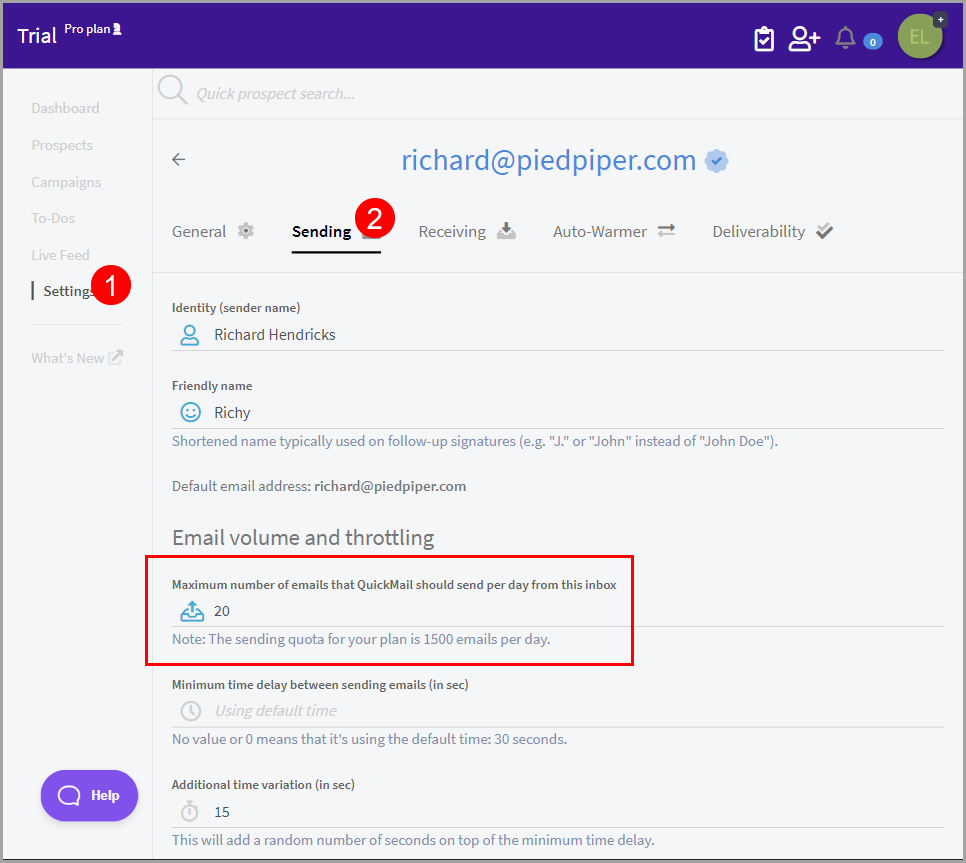Click the gear icon next to General
This screenshot has height=863, width=966.
click(x=246, y=231)
